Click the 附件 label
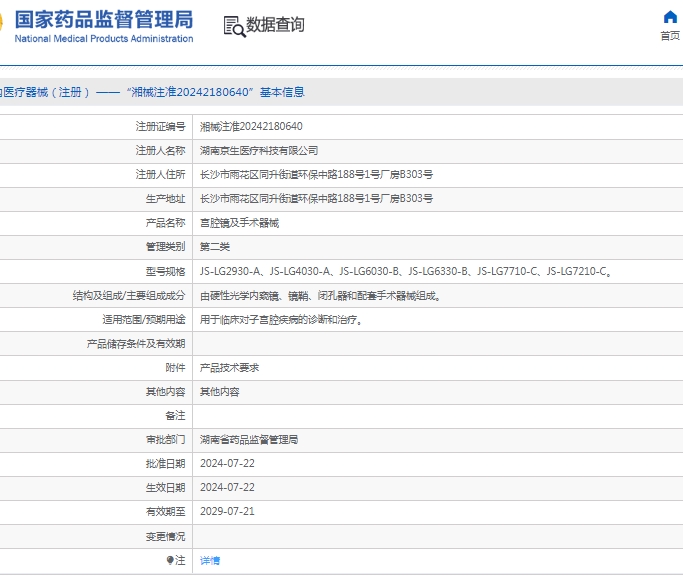683x583 pixels. point(176,367)
